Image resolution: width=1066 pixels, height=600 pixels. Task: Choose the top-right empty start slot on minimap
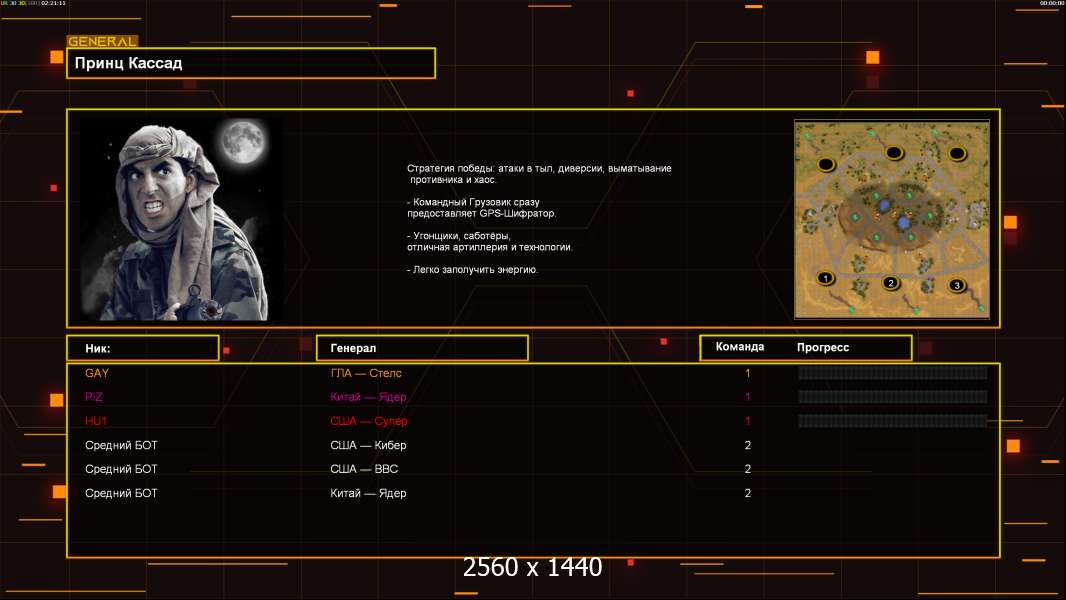[957, 153]
